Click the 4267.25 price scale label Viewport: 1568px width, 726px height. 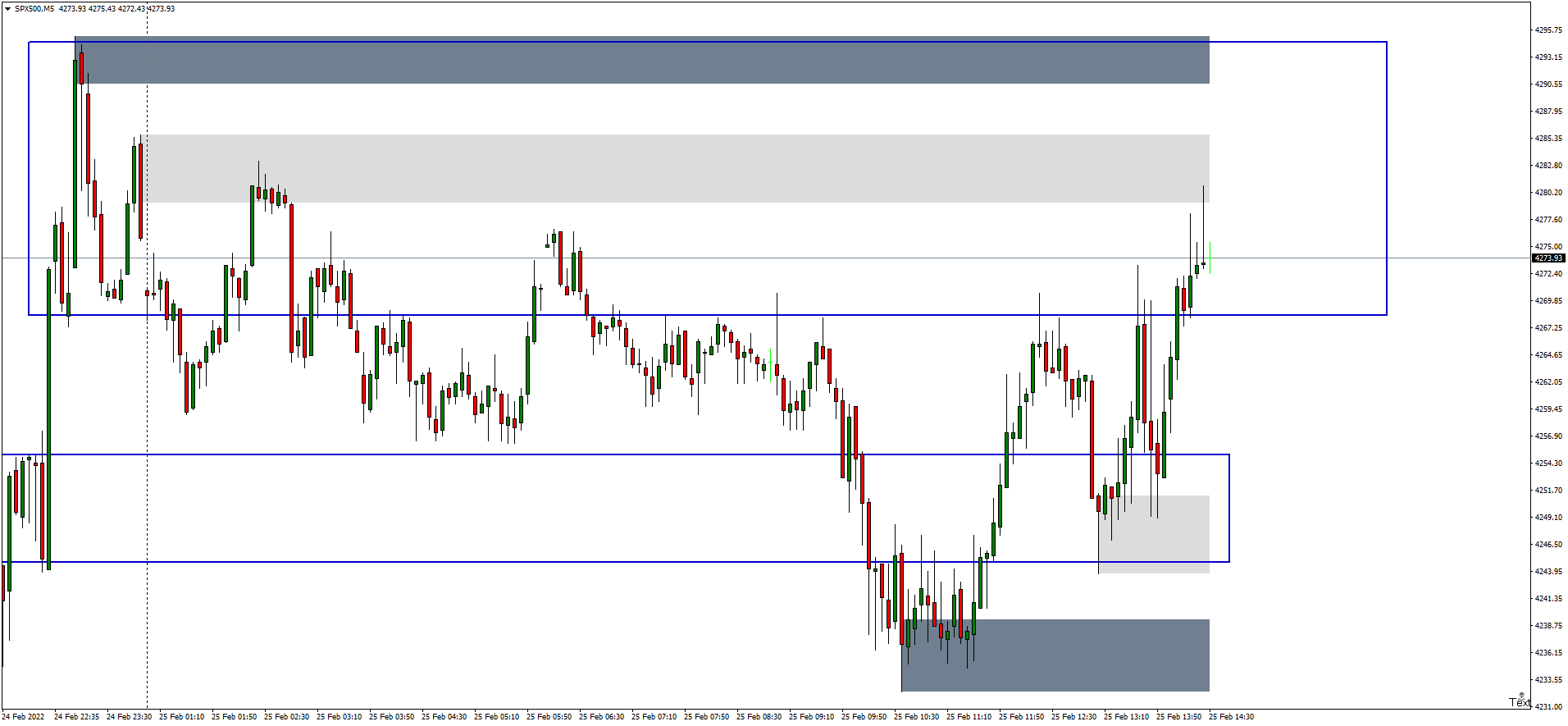(1548, 328)
